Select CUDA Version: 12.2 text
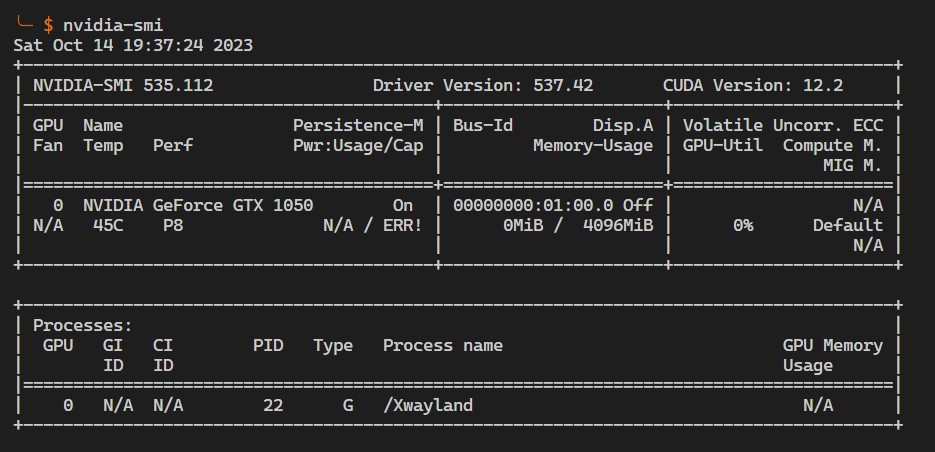This screenshot has width=935, height=452. coord(753,85)
